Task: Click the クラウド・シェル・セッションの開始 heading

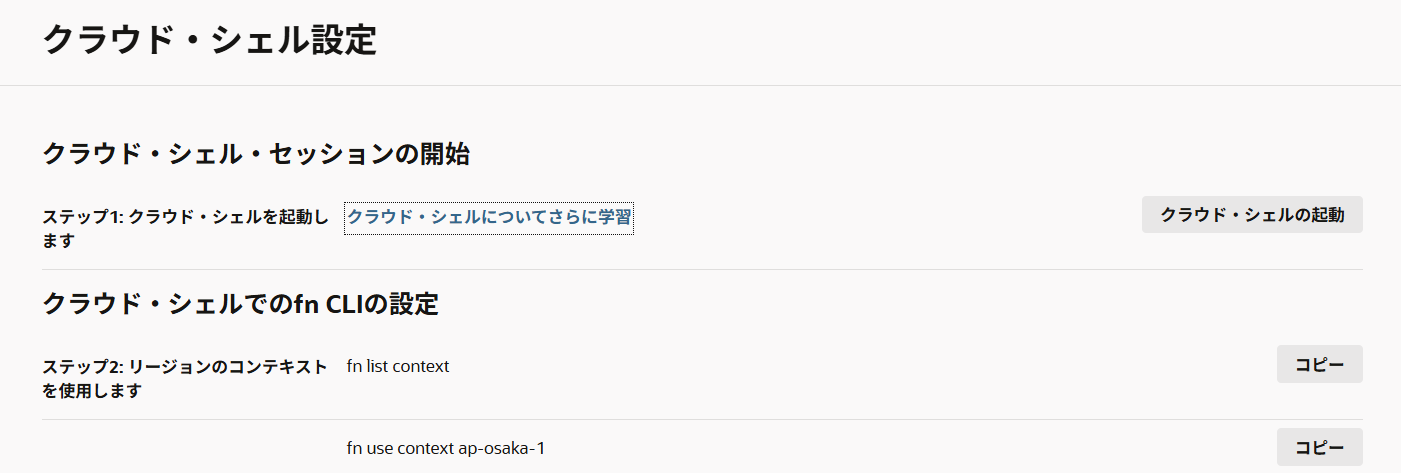Action: point(256,154)
